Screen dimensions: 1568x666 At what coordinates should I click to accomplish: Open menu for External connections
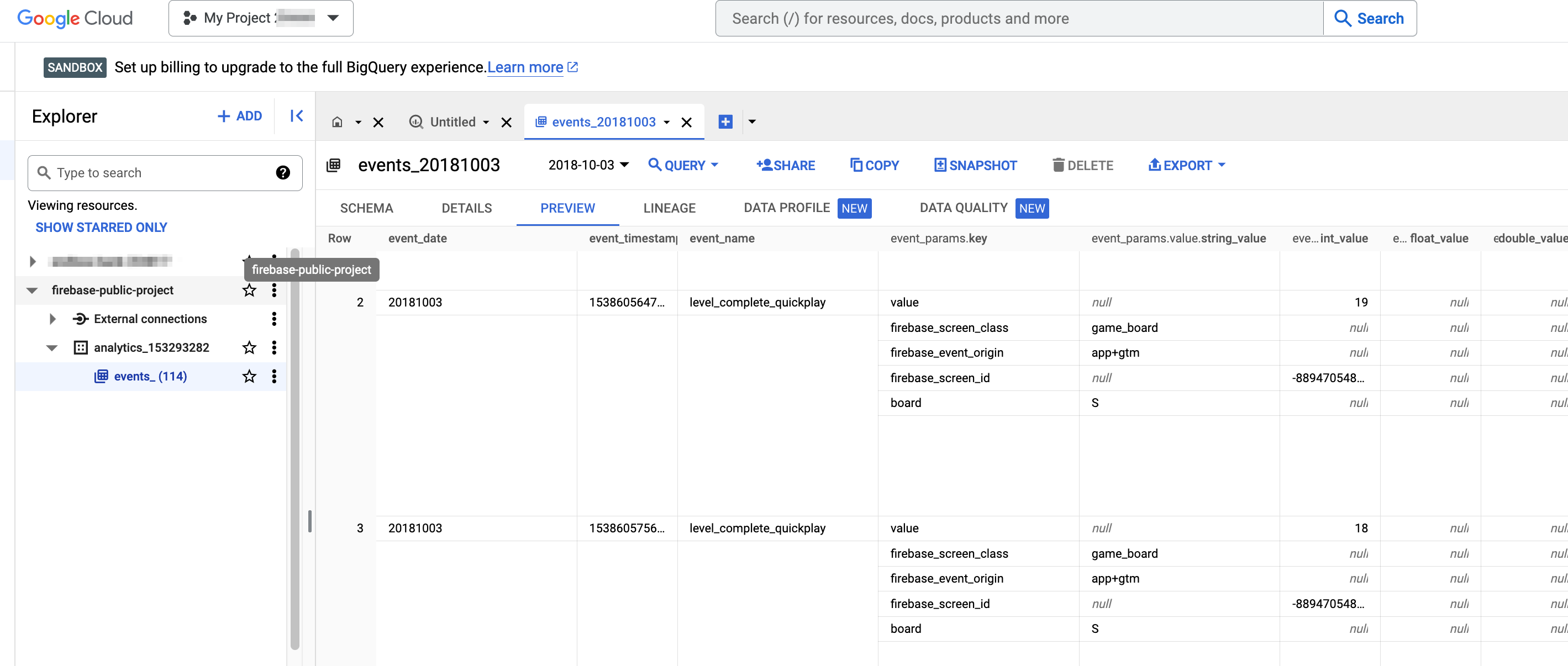(x=274, y=319)
